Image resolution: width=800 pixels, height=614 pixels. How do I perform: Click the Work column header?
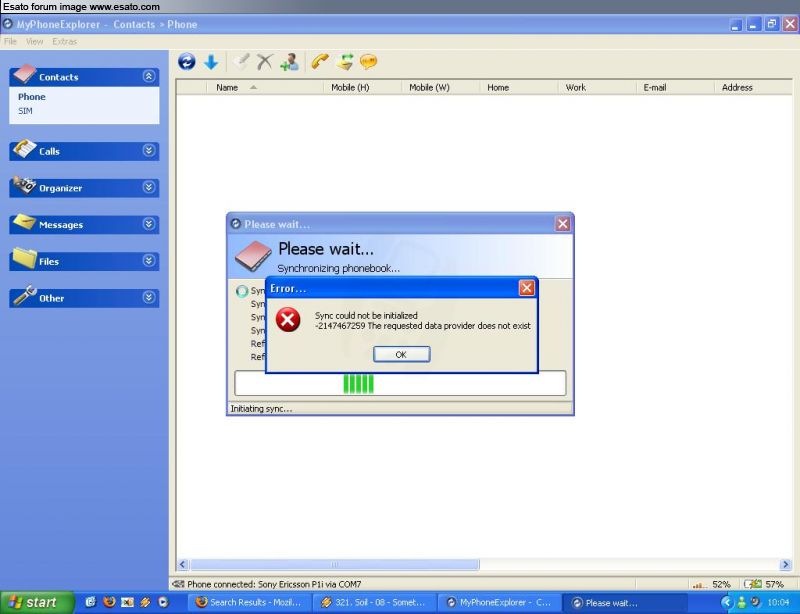[597, 87]
